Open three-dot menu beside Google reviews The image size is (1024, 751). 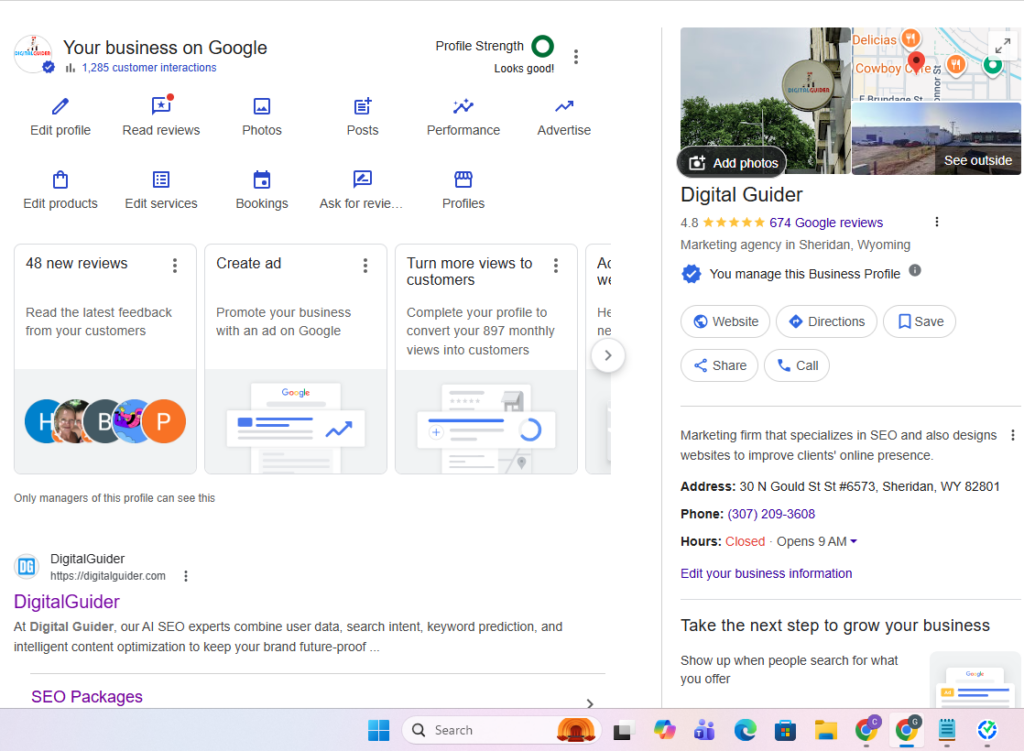(936, 222)
